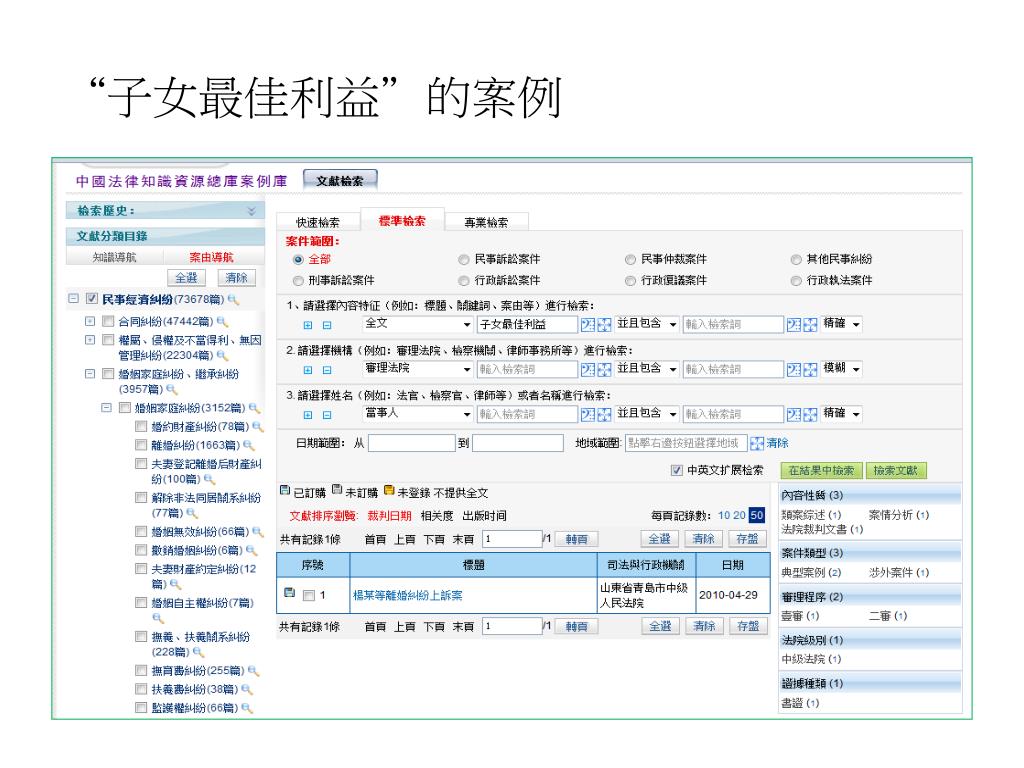Open 當事人 field dropdown
The width and height of the screenshot is (1024, 768).
[418, 414]
